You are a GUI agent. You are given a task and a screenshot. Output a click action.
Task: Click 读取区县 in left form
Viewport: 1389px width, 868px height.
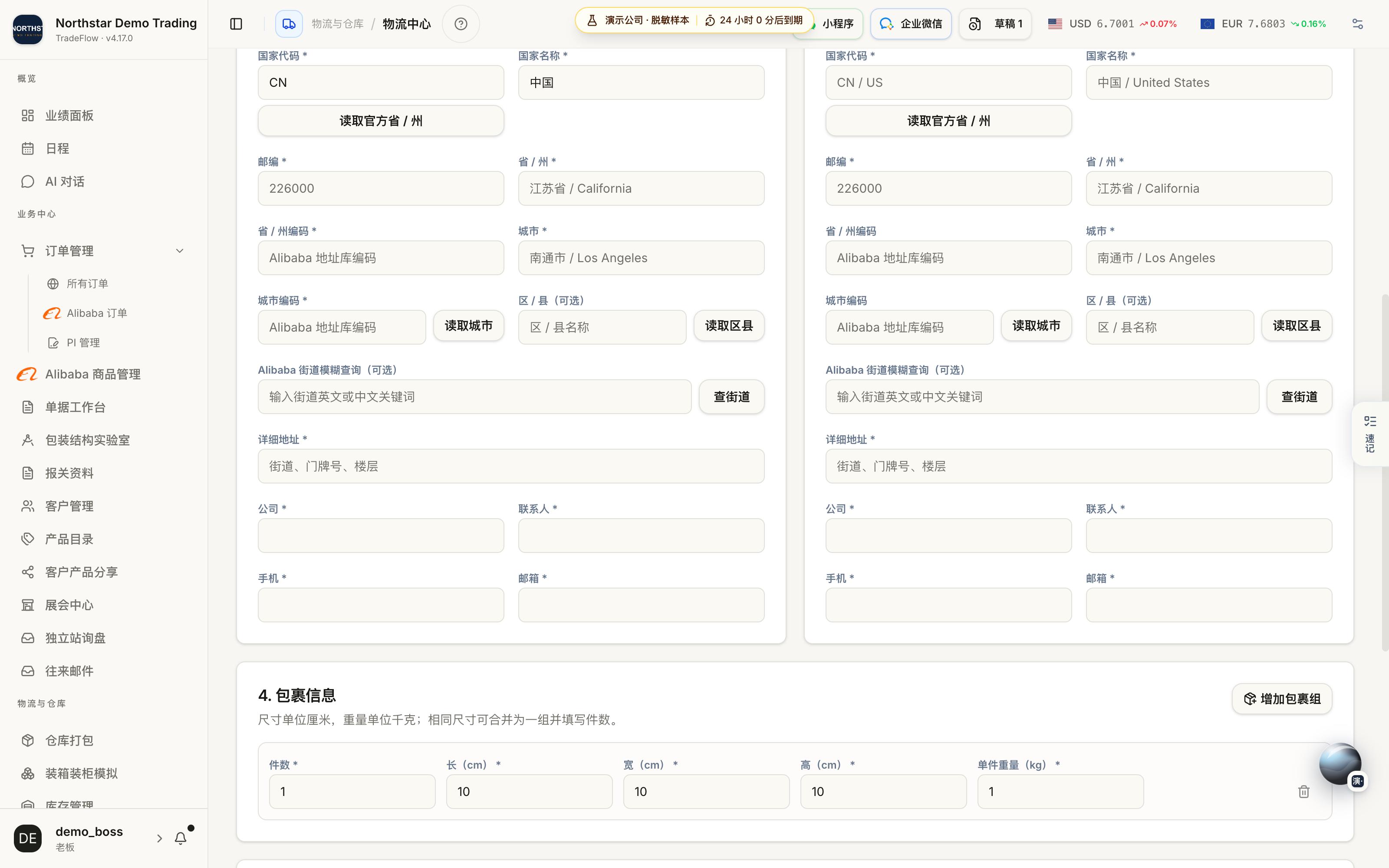tap(729, 325)
